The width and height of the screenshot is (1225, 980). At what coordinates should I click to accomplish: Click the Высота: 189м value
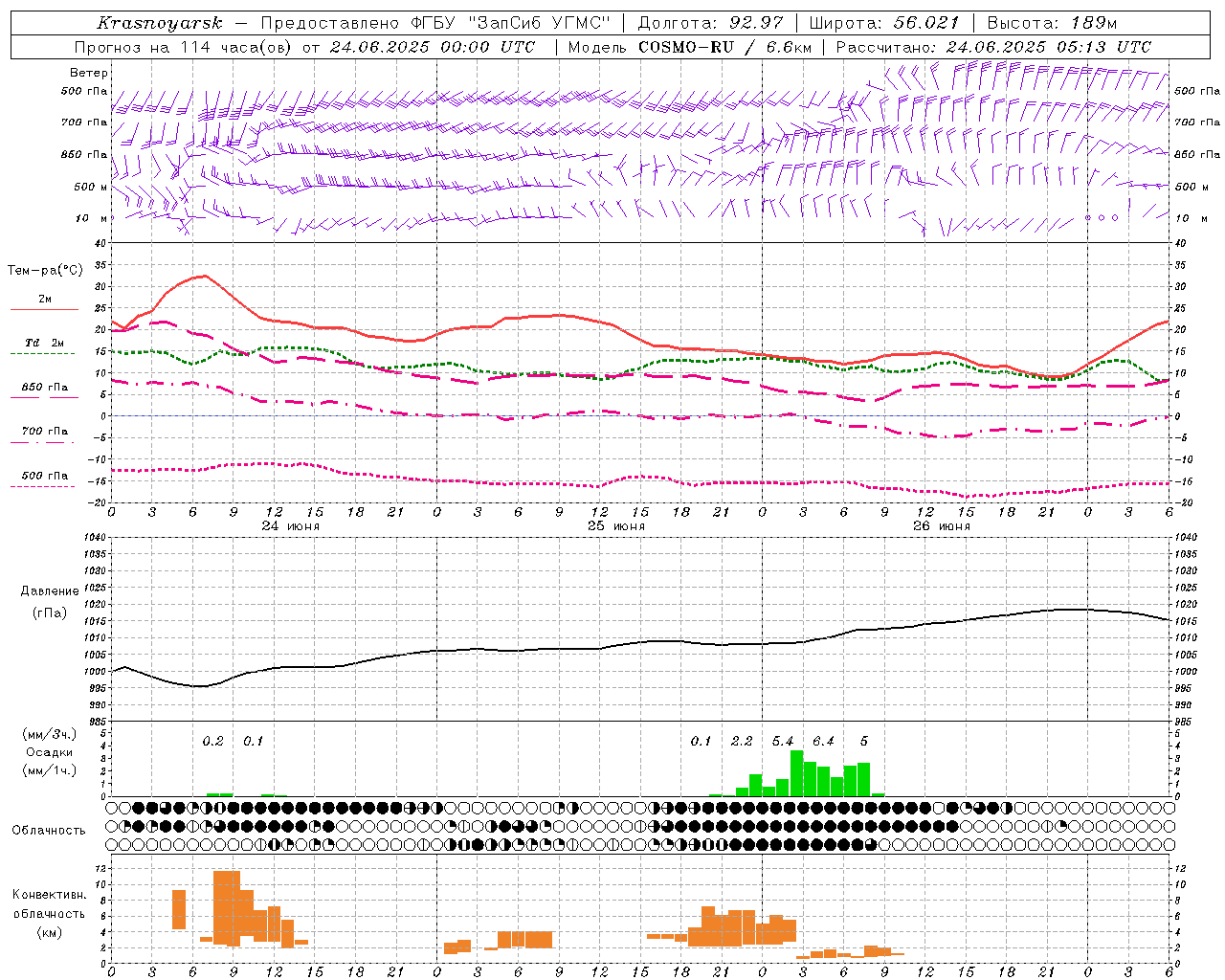[1052, 23]
